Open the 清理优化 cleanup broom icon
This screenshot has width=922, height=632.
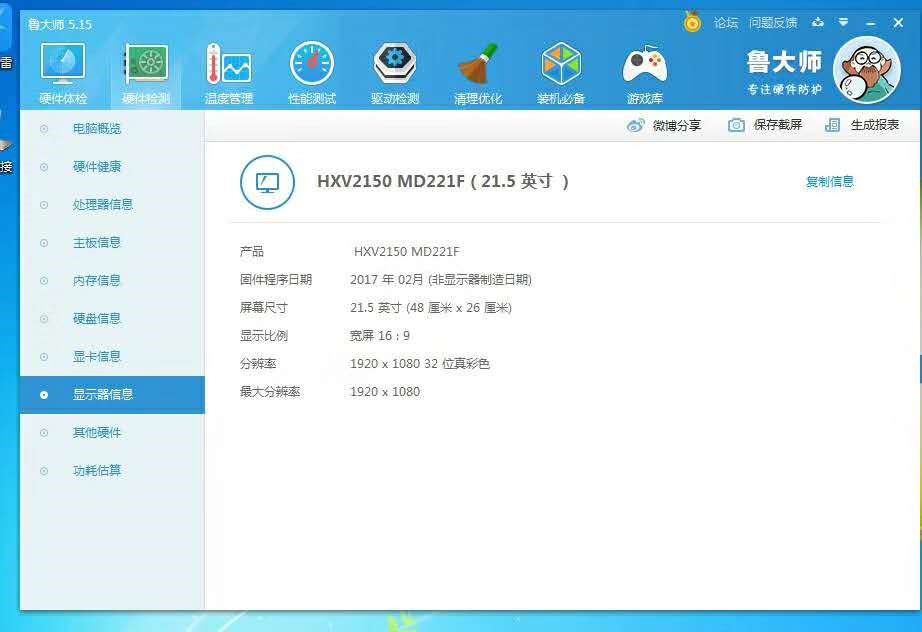[x=477, y=63]
